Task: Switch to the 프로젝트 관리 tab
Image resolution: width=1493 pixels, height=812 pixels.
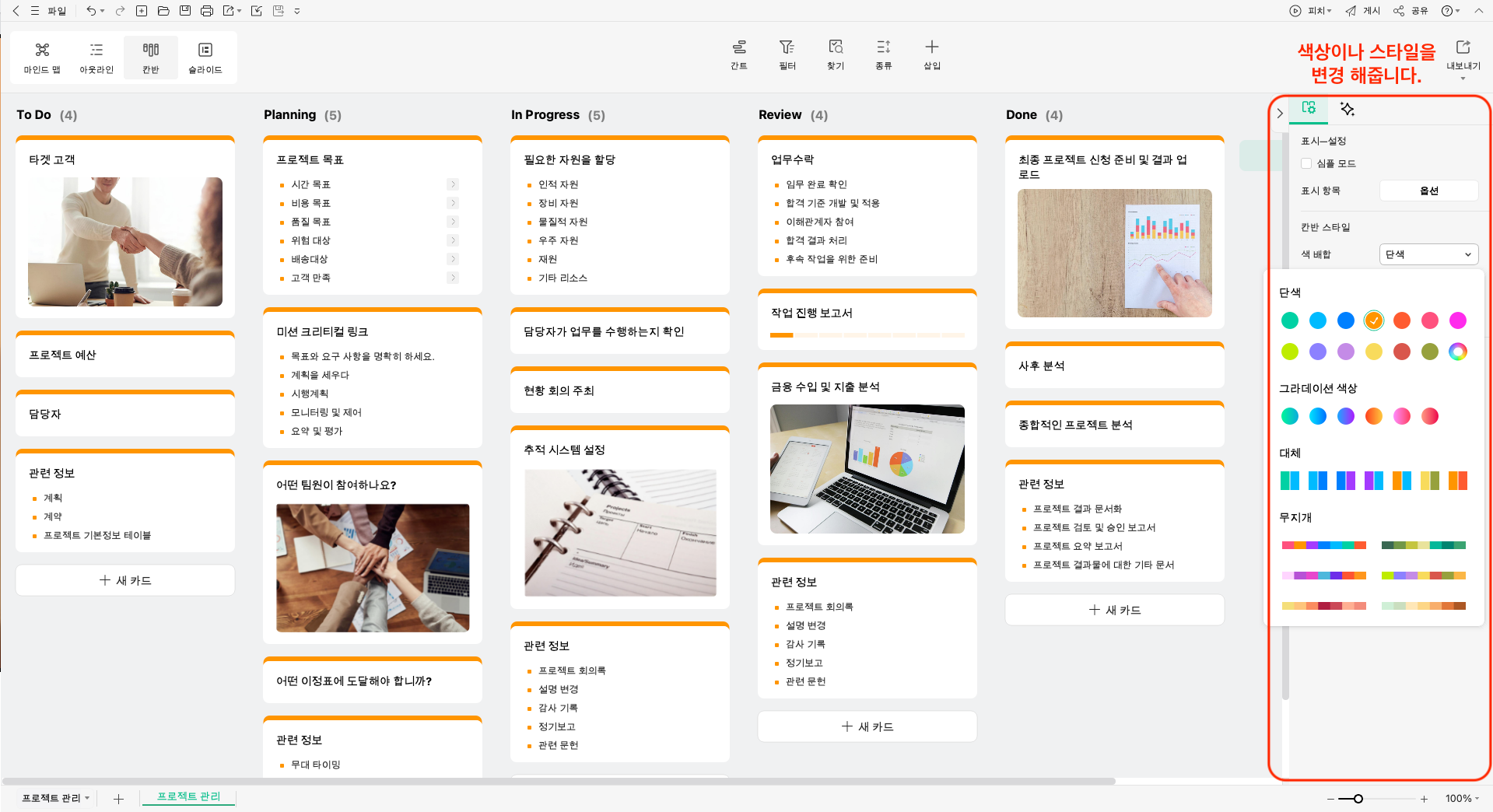Action: click(188, 797)
